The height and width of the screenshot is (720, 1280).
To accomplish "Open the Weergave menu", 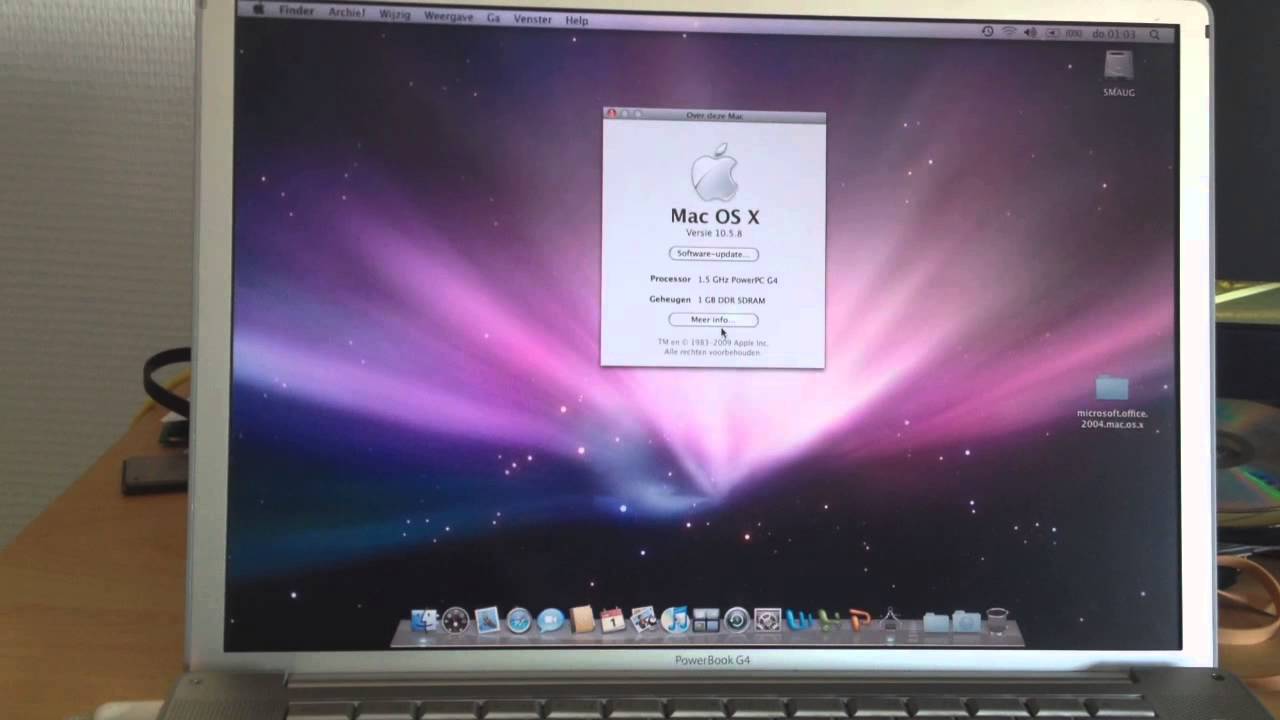I will [x=449, y=17].
